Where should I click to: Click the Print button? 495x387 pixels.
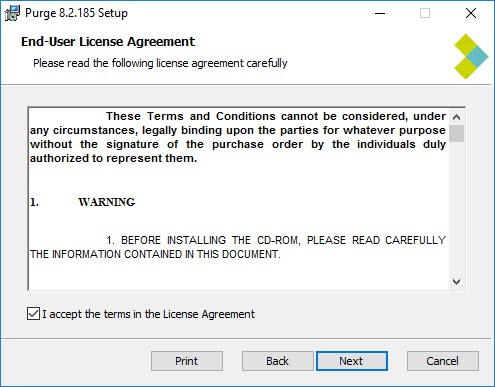pyautogui.click(x=187, y=361)
